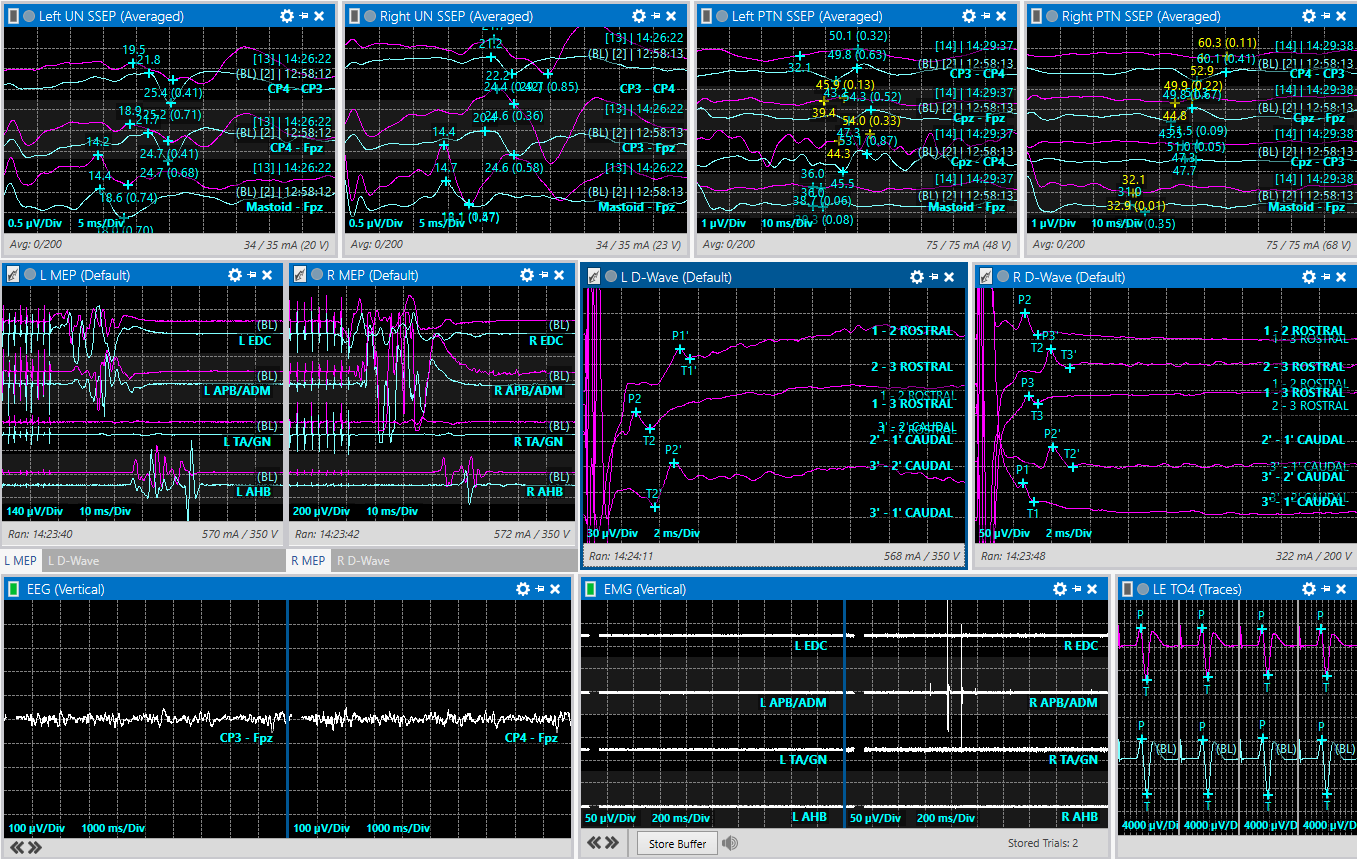Switch to the L D-Wave tab
This screenshot has height=859, width=1357.
click(73, 561)
